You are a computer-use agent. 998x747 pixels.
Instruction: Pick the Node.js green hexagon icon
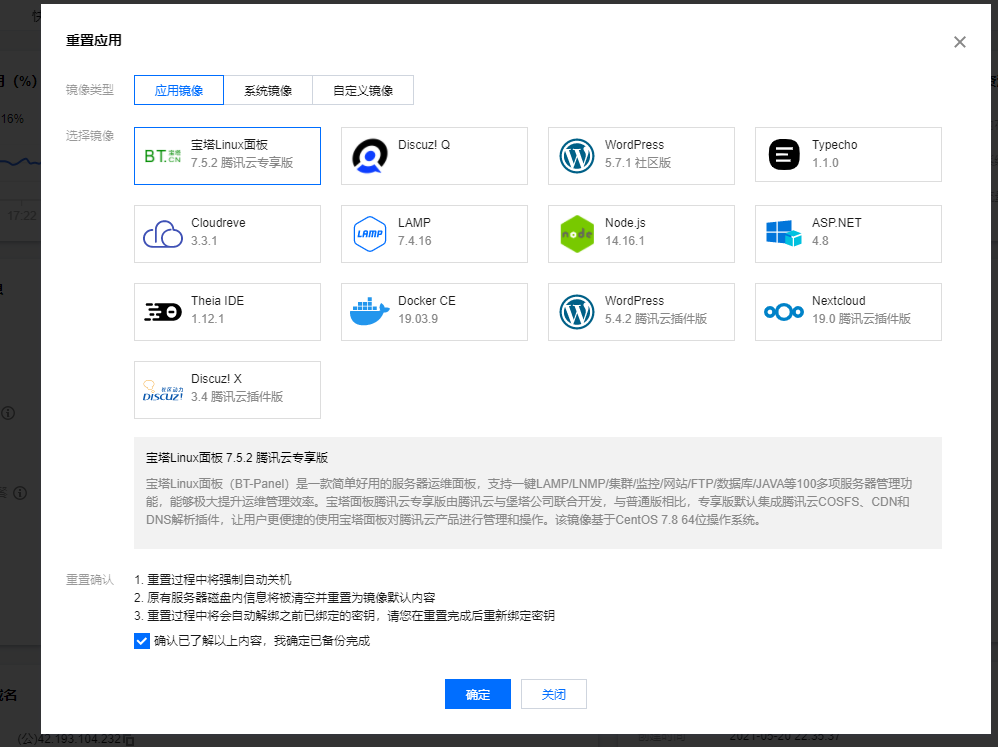577,234
